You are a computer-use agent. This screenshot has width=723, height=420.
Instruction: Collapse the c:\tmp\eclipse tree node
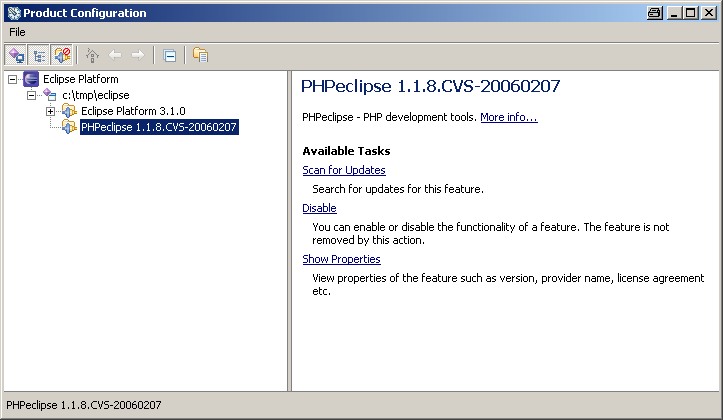click(31, 95)
